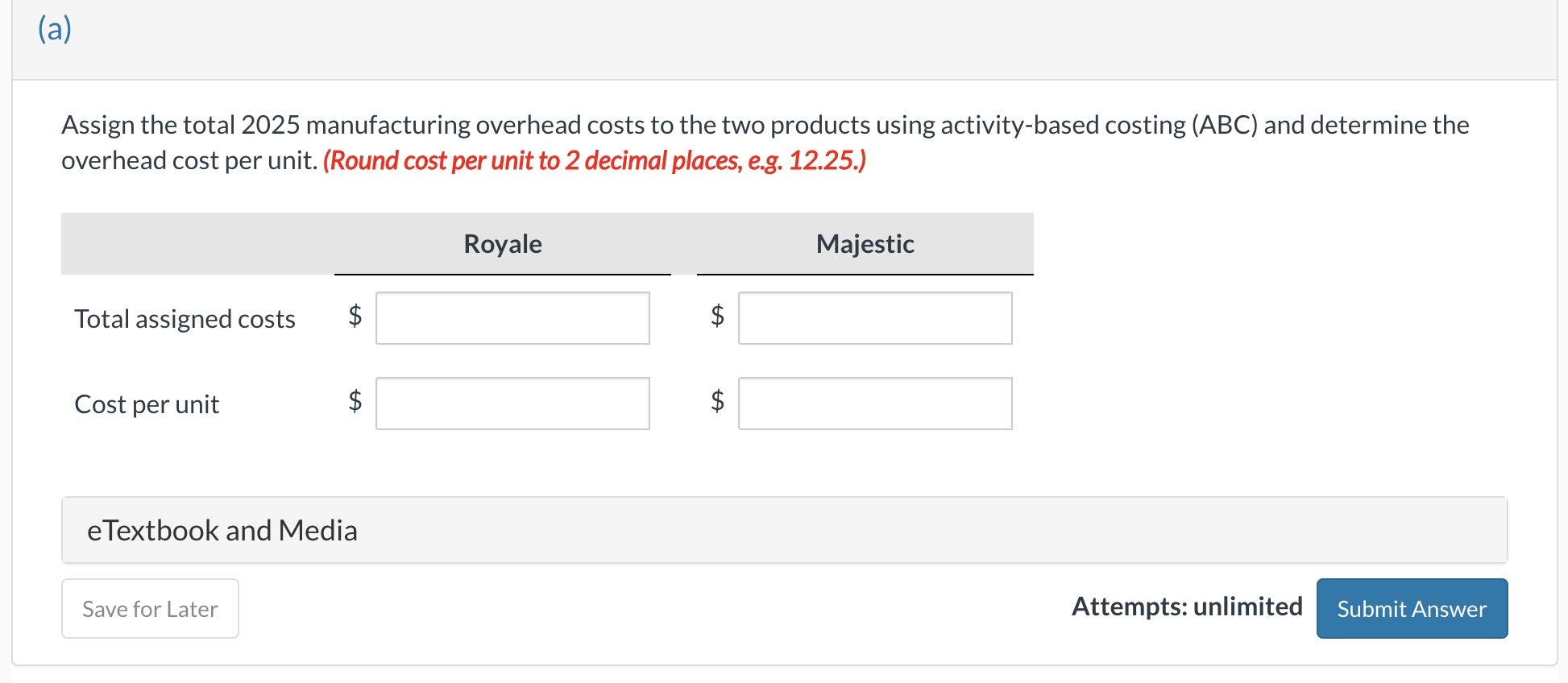Click the Total assigned costs row label
Screen dimensions: 1568x683
(x=185, y=318)
